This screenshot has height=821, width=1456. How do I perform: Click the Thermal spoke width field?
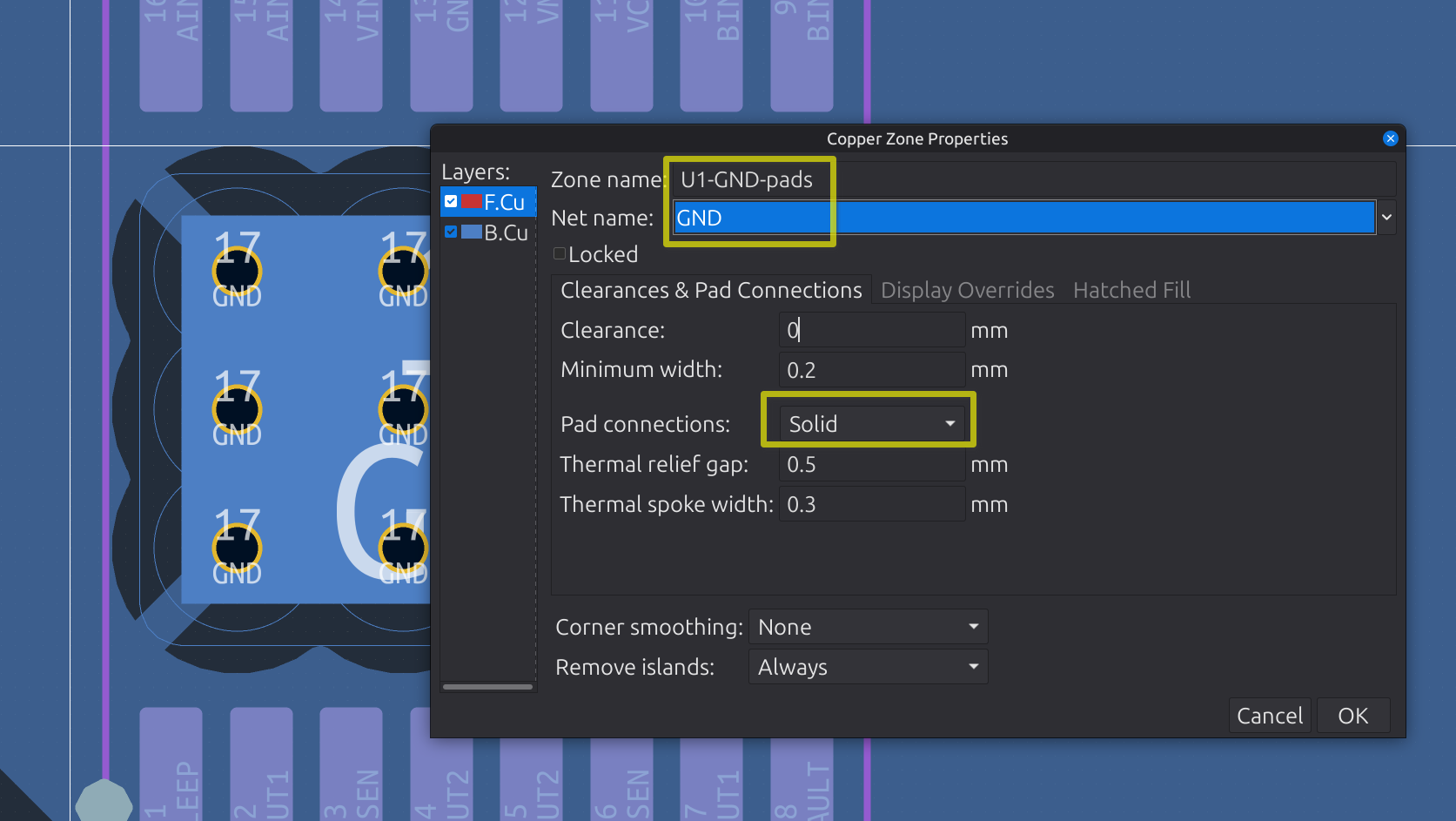872,504
